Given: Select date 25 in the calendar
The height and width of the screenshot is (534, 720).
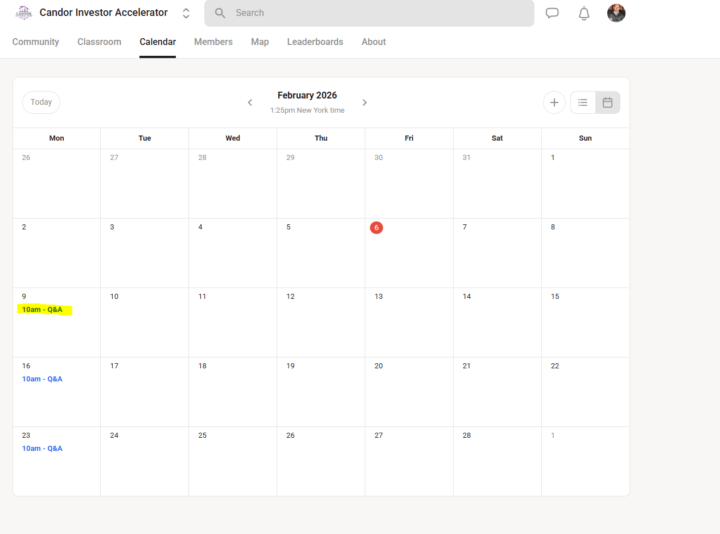Looking at the screenshot, I should (x=202, y=435).
